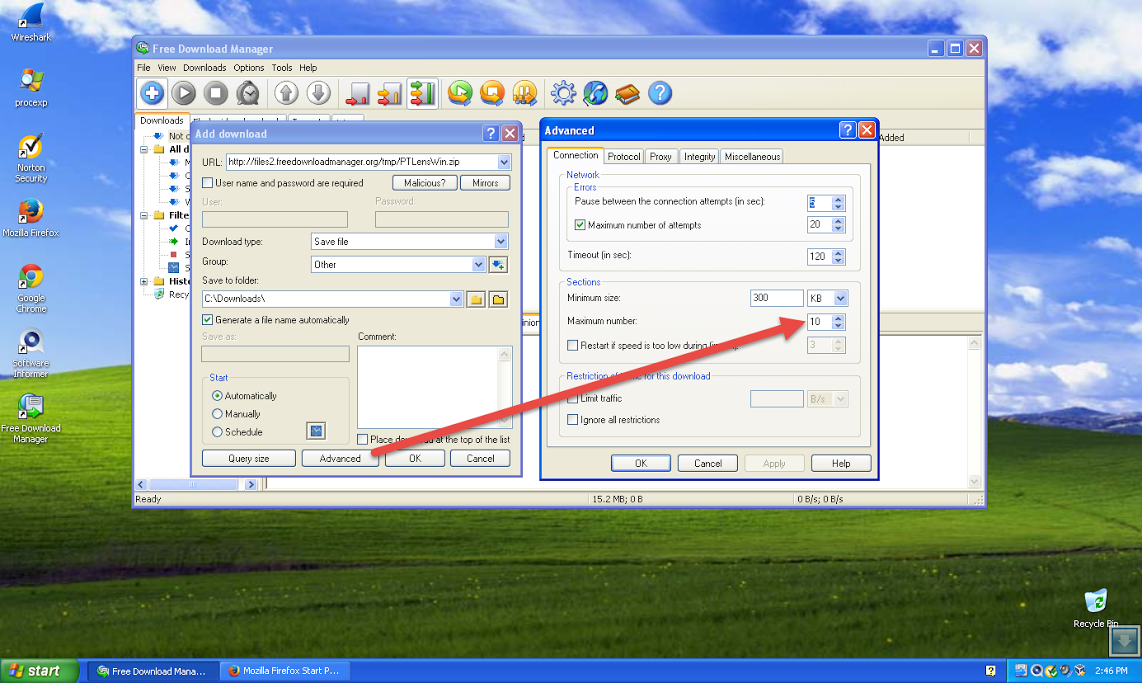Uncheck Generate a file name automatically
This screenshot has width=1142, height=683.
pos(208,320)
